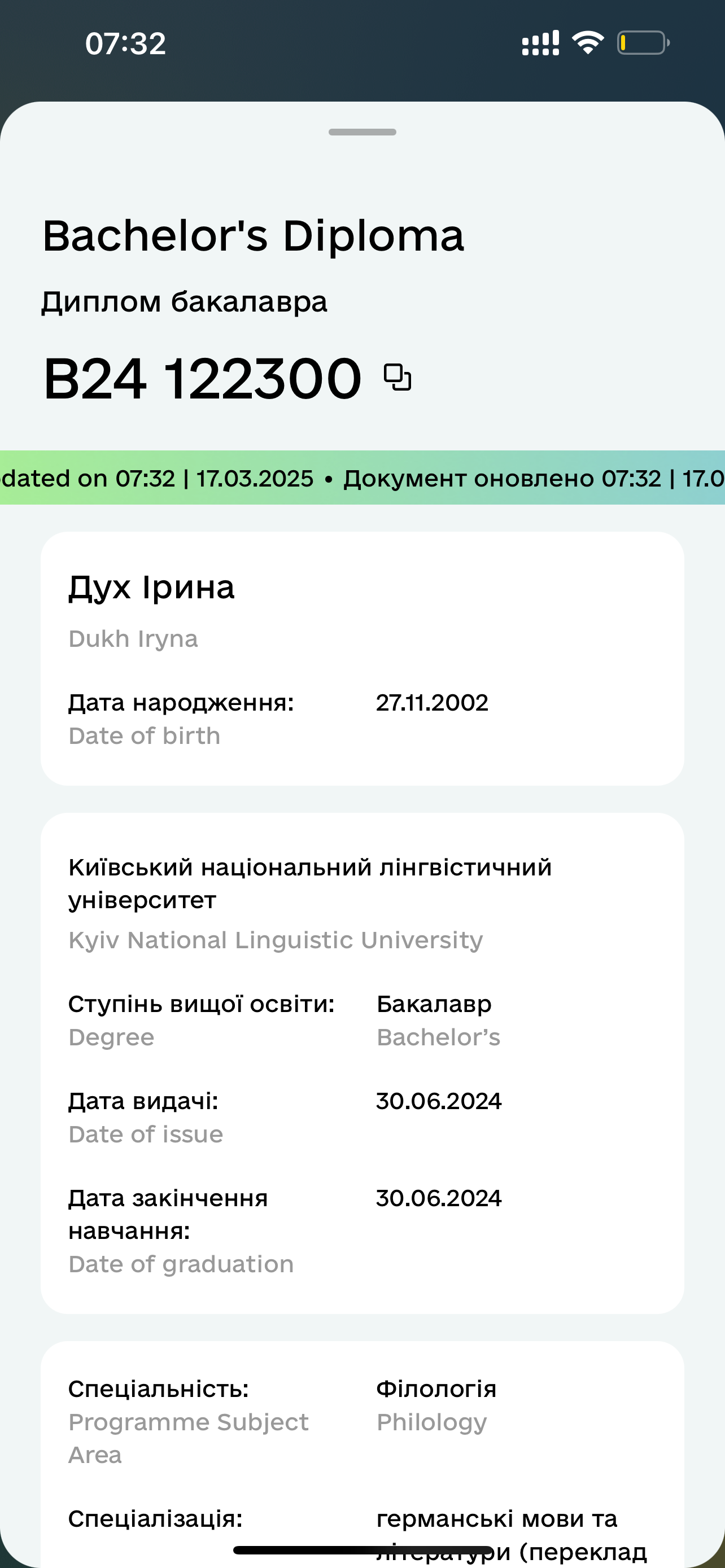The height and width of the screenshot is (1568, 725).
Task: Tap the Філологія specialty value
Action: 436,1389
